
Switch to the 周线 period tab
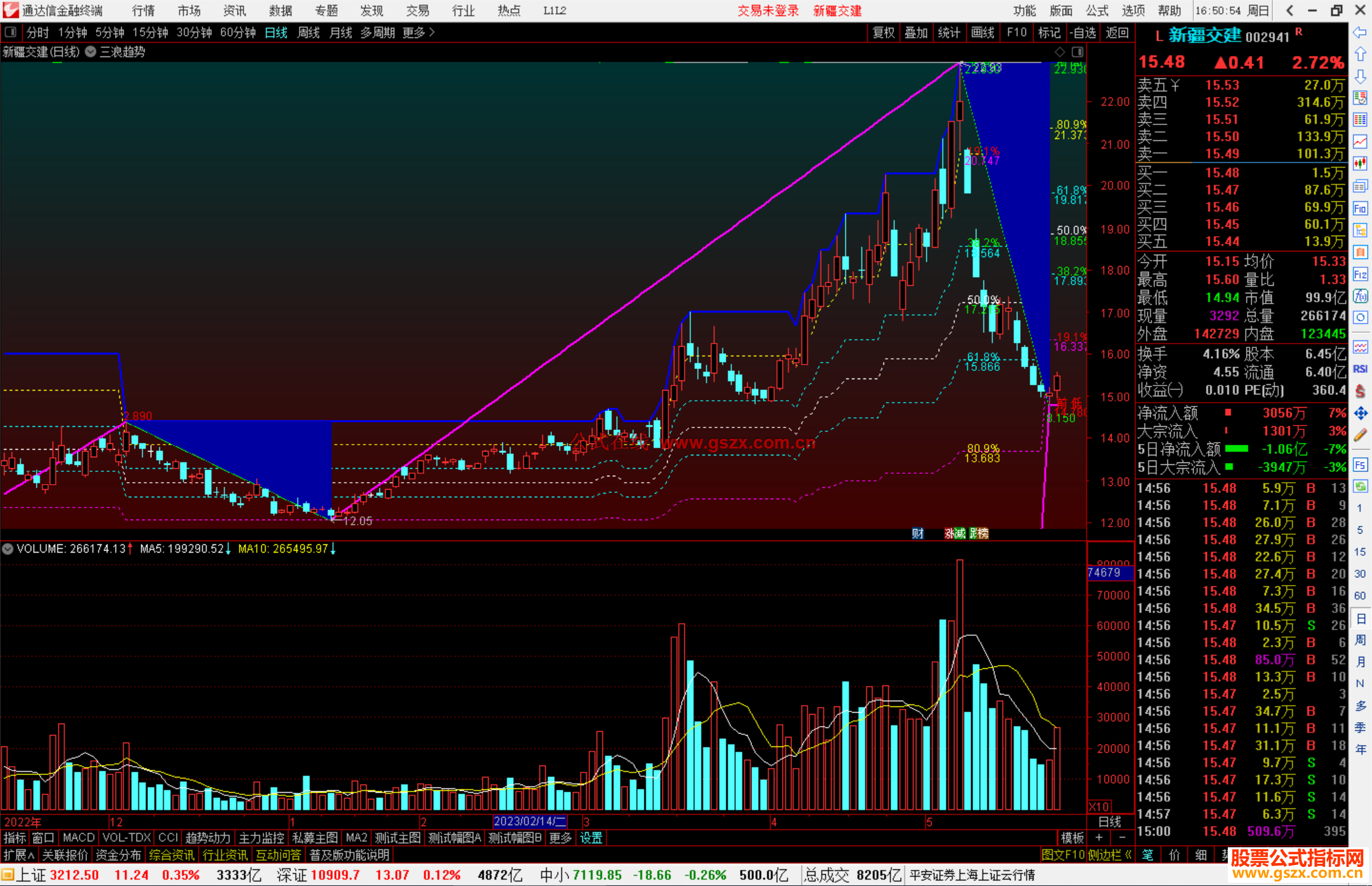pyautogui.click(x=309, y=32)
